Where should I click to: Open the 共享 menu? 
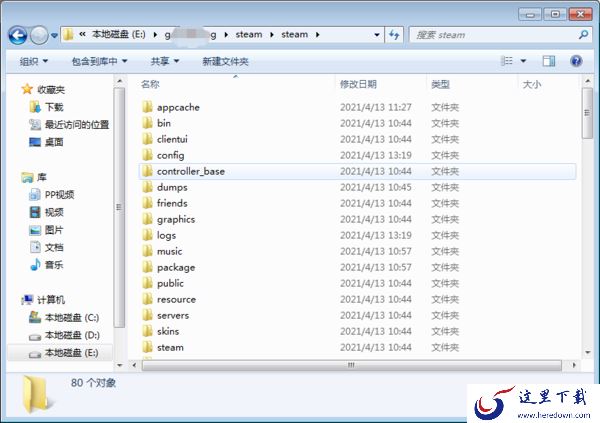(x=165, y=61)
